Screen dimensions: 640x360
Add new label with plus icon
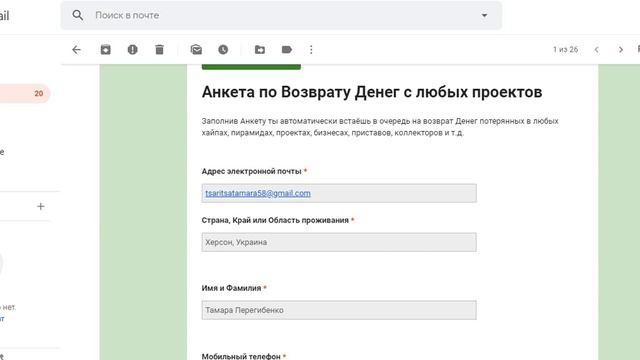[40, 207]
